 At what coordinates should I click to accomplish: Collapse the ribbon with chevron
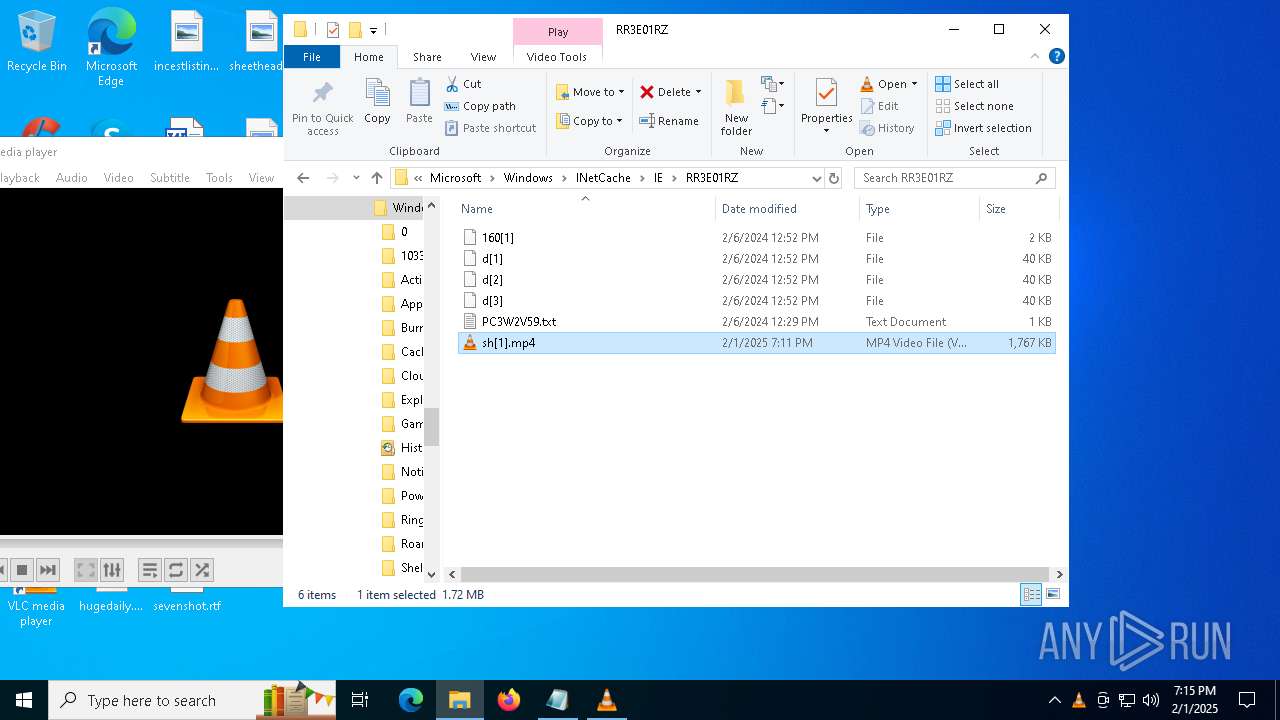click(x=1036, y=57)
